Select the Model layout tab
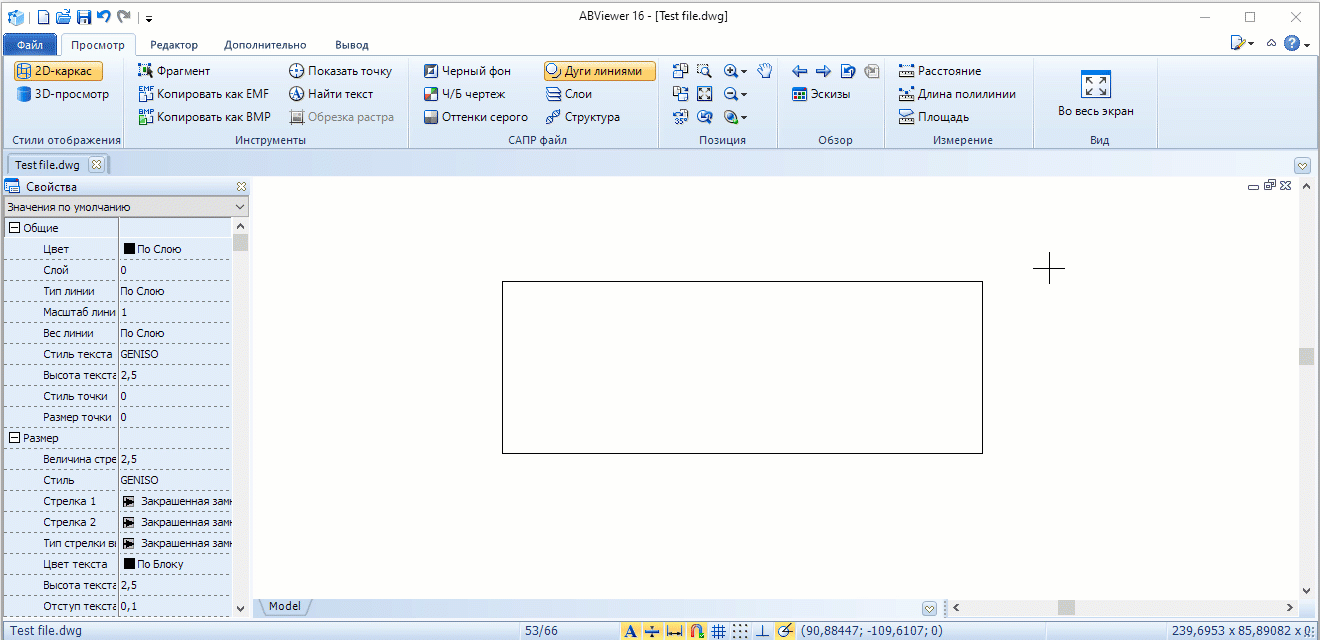This screenshot has width=1320, height=640. tap(285, 606)
